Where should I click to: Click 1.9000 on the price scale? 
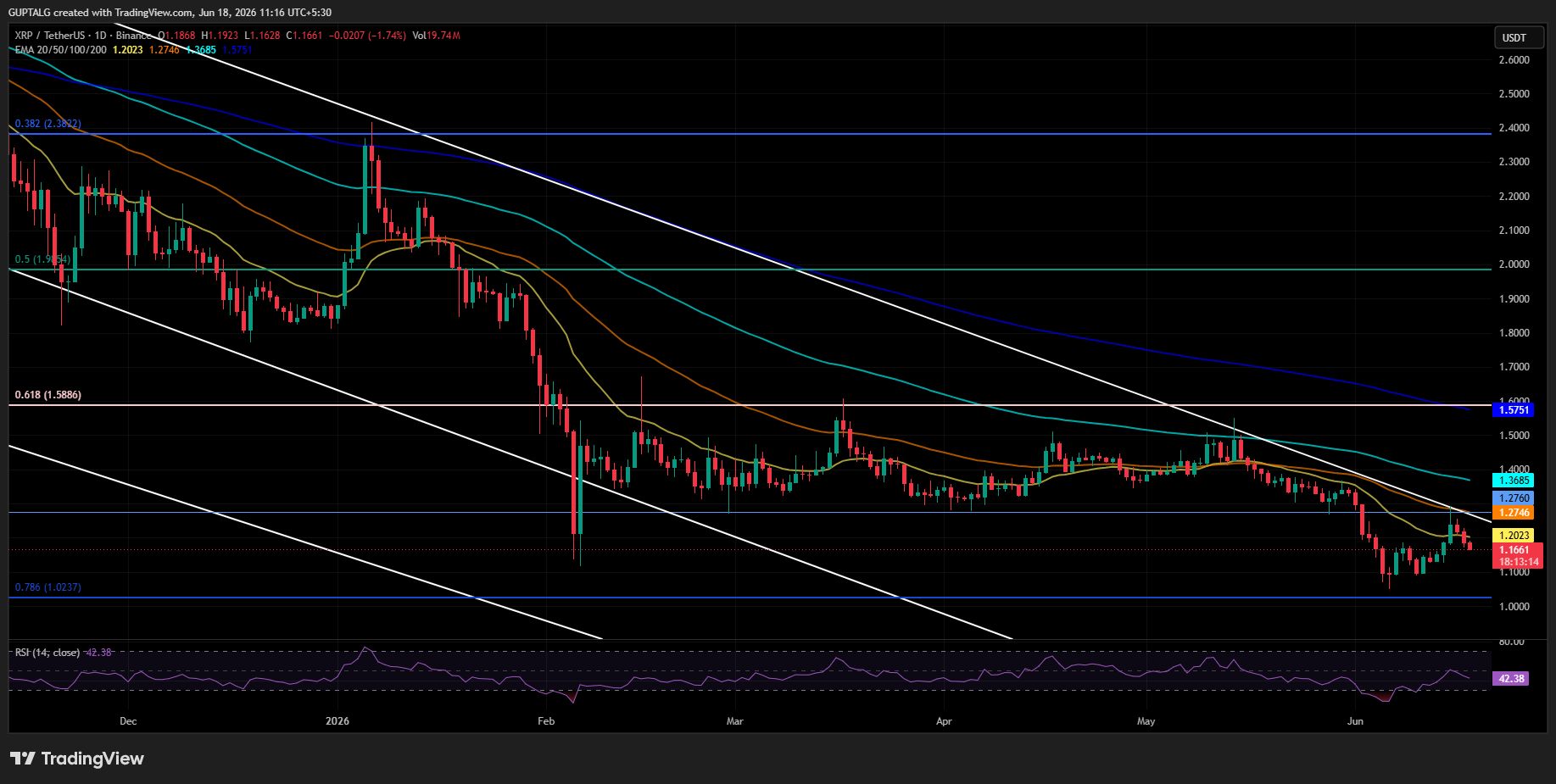[x=1514, y=299]
